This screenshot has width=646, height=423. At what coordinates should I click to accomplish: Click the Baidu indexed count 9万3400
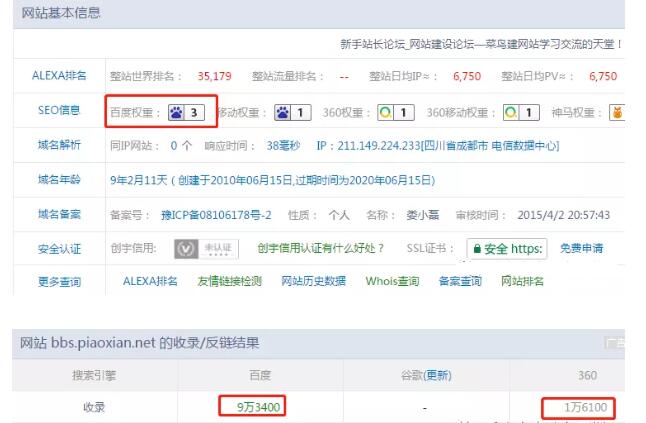[x=252, y=407]
